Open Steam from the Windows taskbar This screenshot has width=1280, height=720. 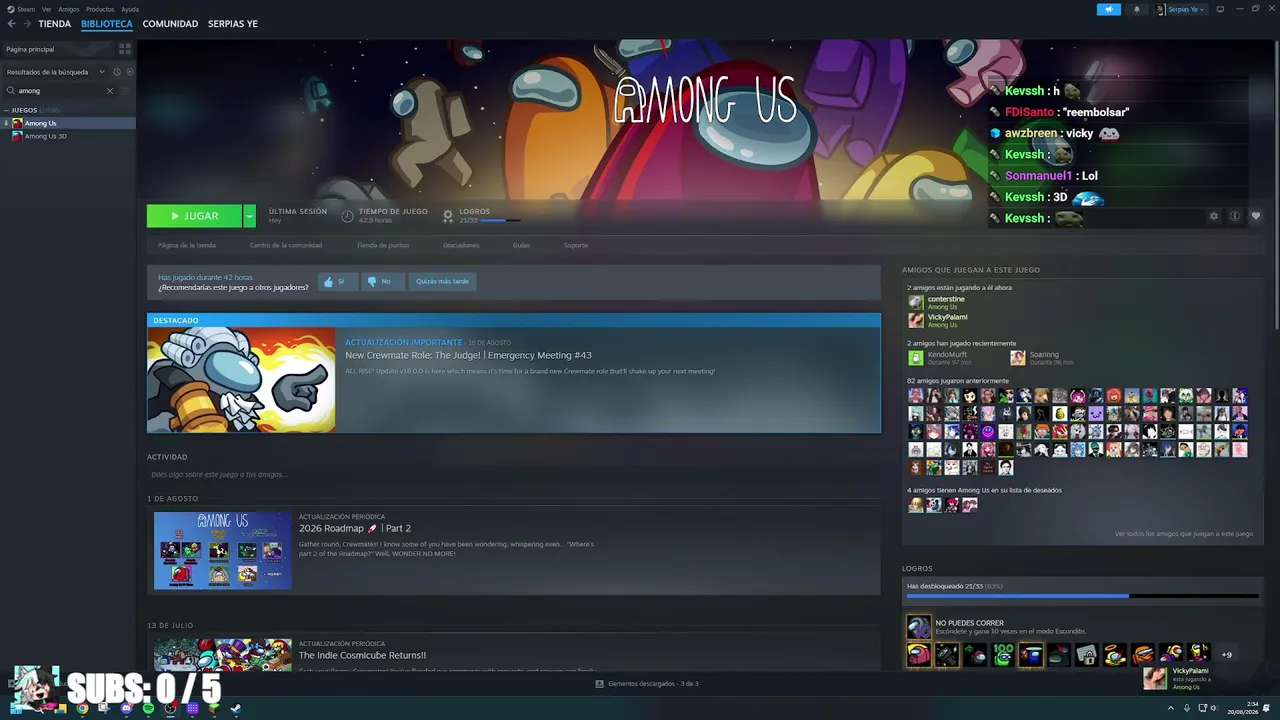coord(235,708)
